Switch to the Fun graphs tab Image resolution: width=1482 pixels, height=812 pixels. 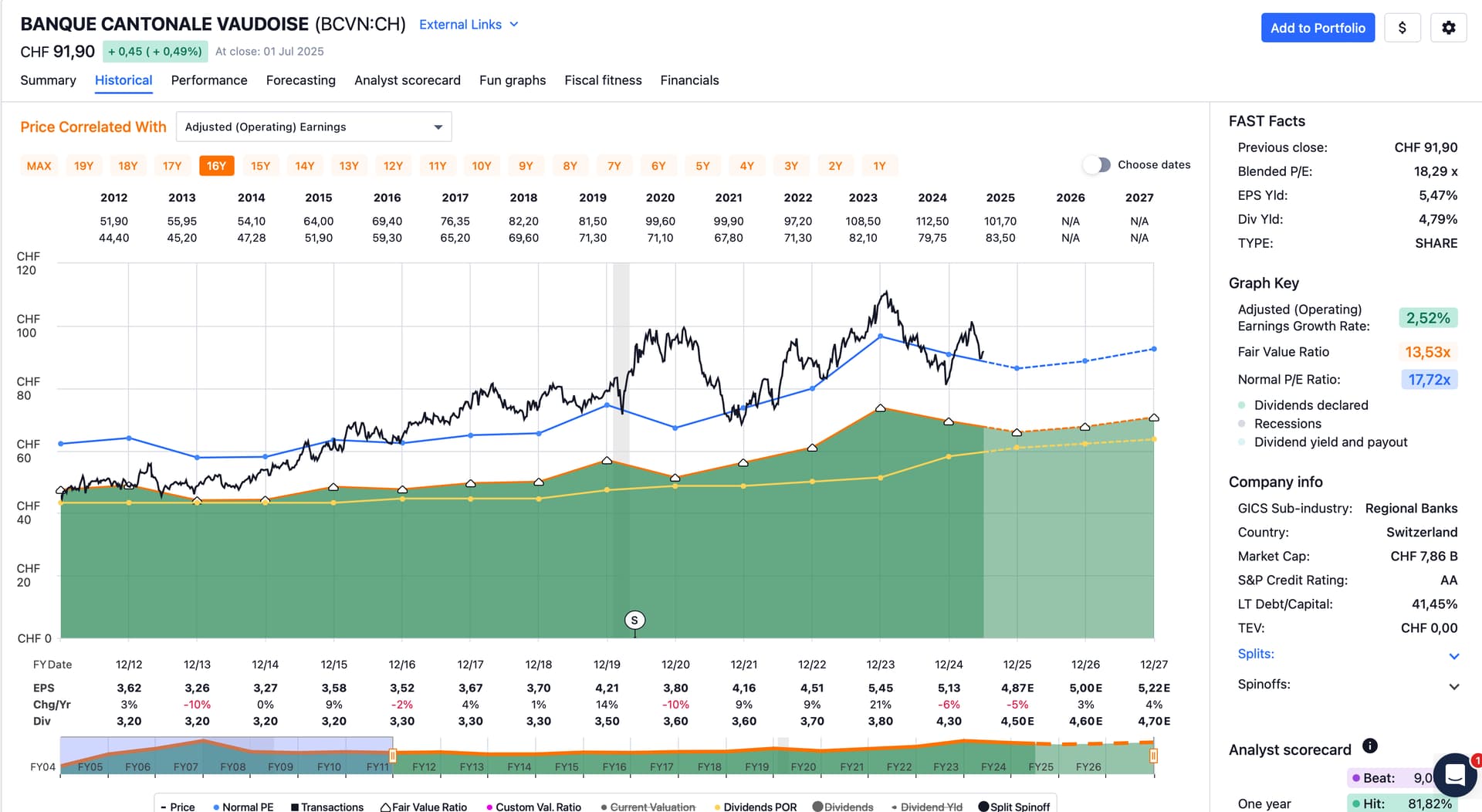[513, 80]
